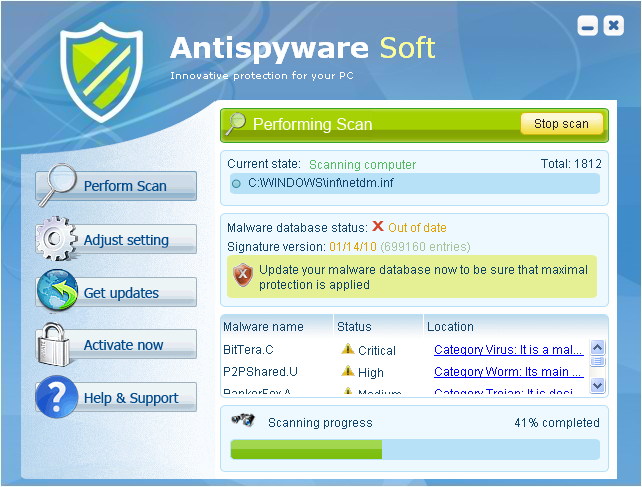Open Get updates
Image resolution: width=642 pixels, height=487 pixels.
pyautogui.click(x=116, y=292)
